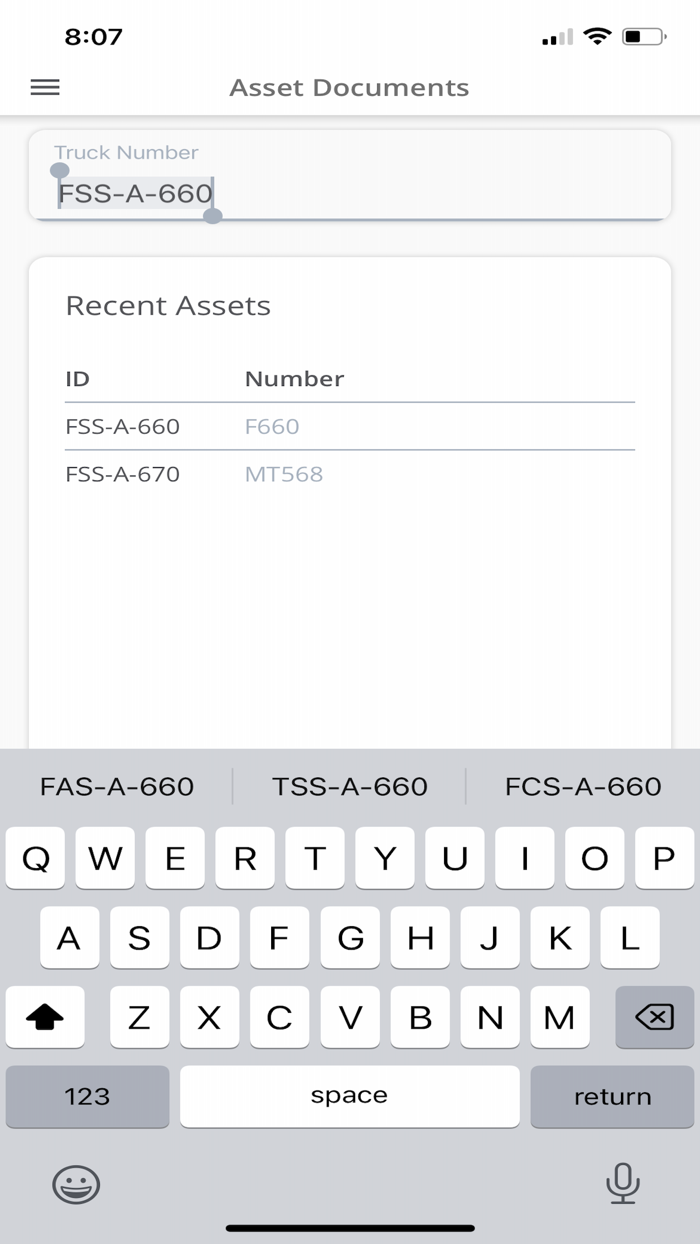
Task: Tap the return key
Action: tap(612, 1096)
